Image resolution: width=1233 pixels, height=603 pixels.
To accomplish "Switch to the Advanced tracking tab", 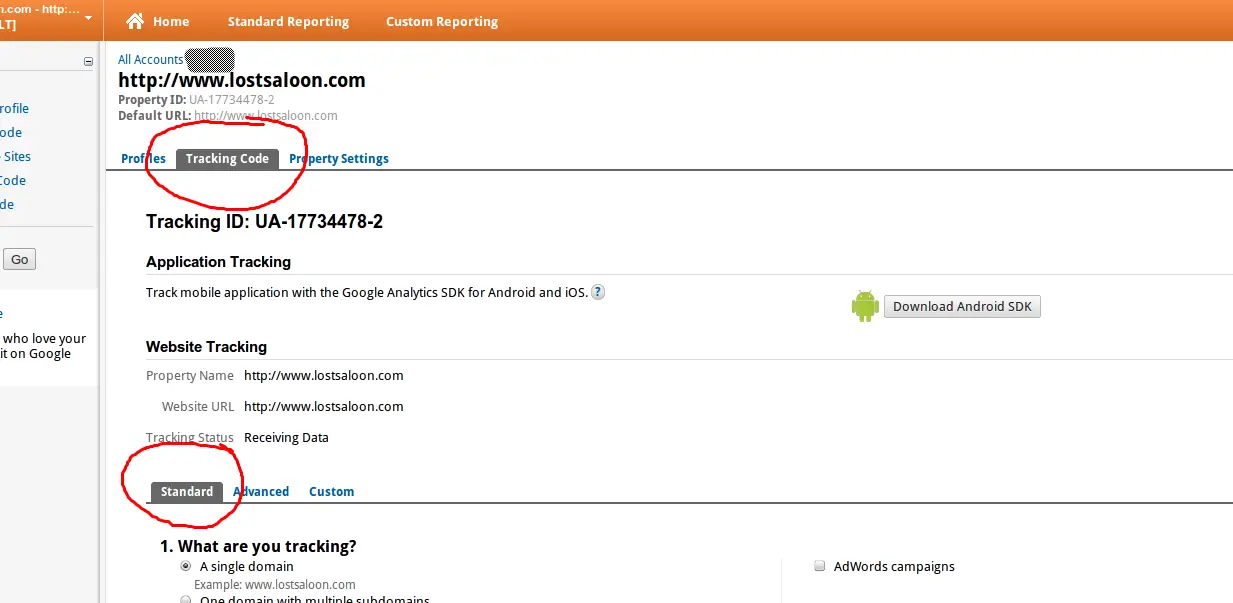I will pos(261,492).
